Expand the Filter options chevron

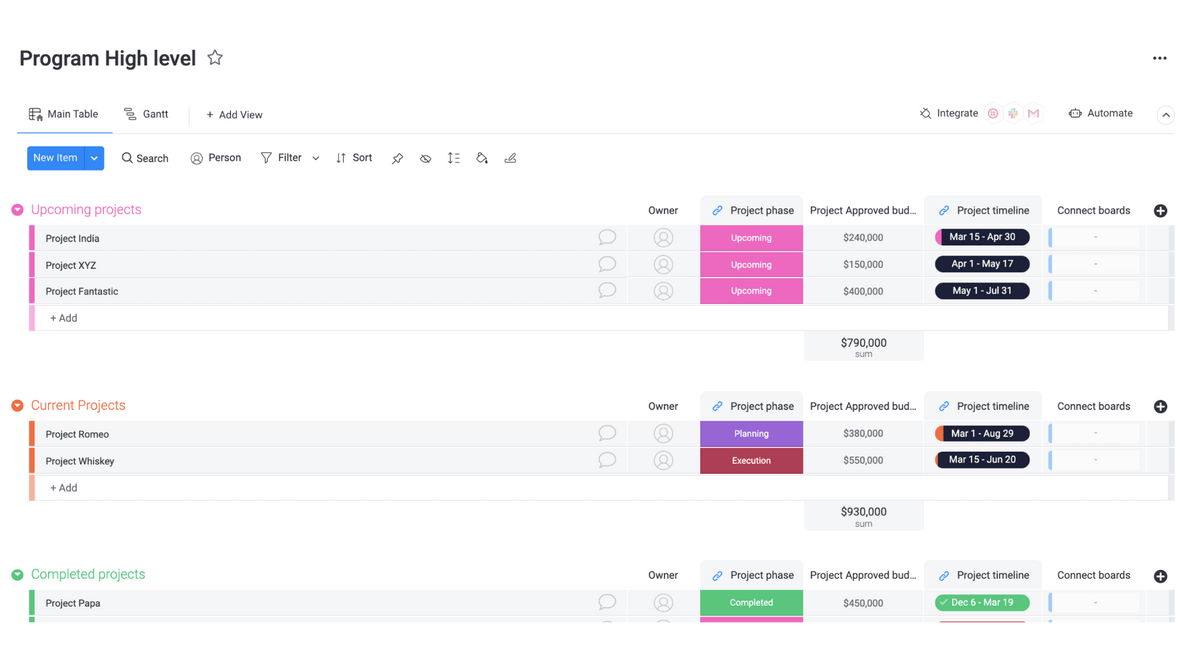(316, 159)
